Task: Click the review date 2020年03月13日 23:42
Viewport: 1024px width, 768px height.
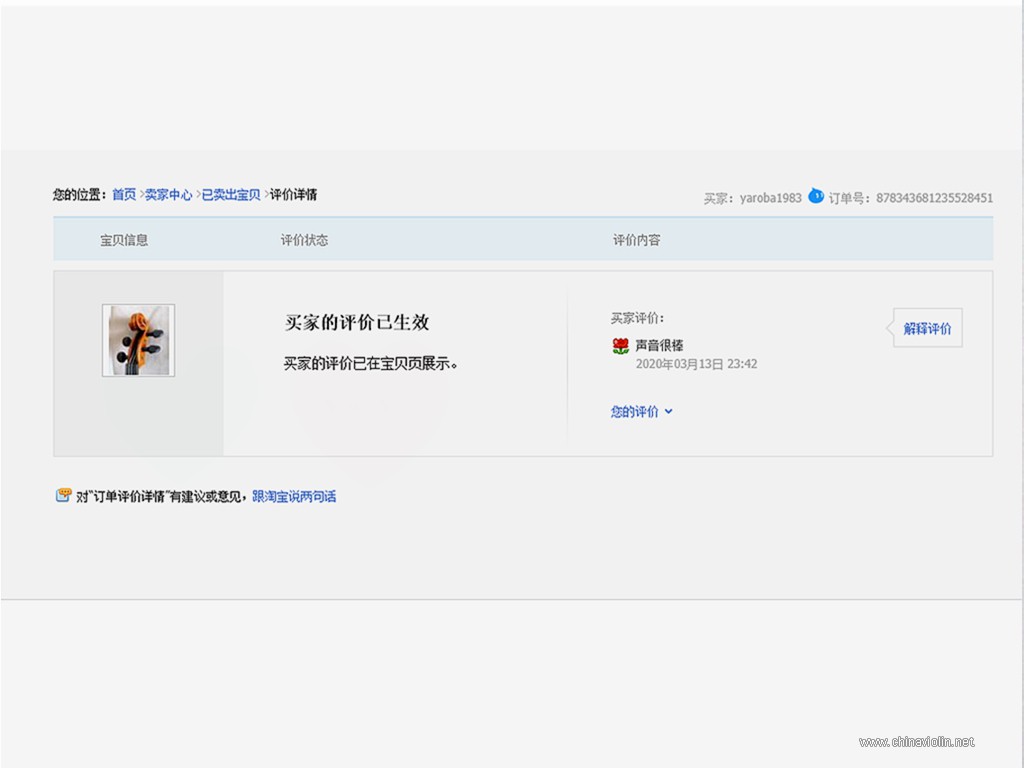Action: coord(696,364)
